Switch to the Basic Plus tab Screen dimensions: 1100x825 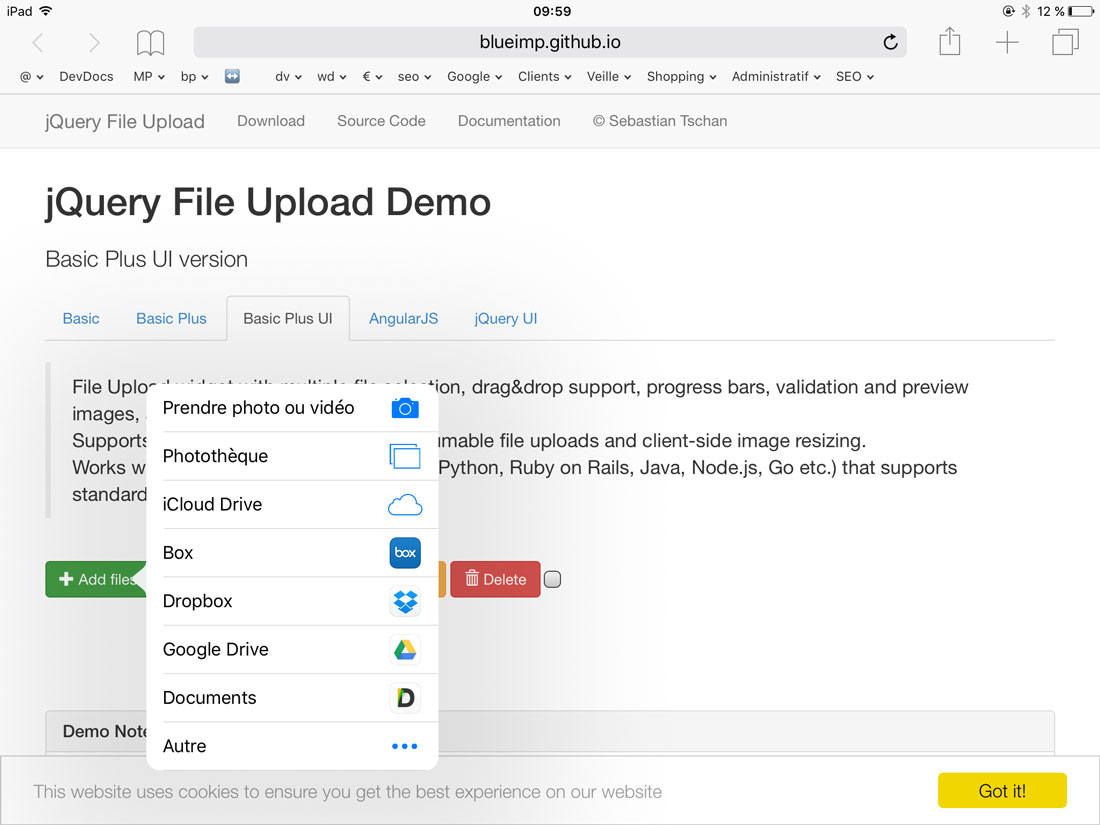pos(171,318)
